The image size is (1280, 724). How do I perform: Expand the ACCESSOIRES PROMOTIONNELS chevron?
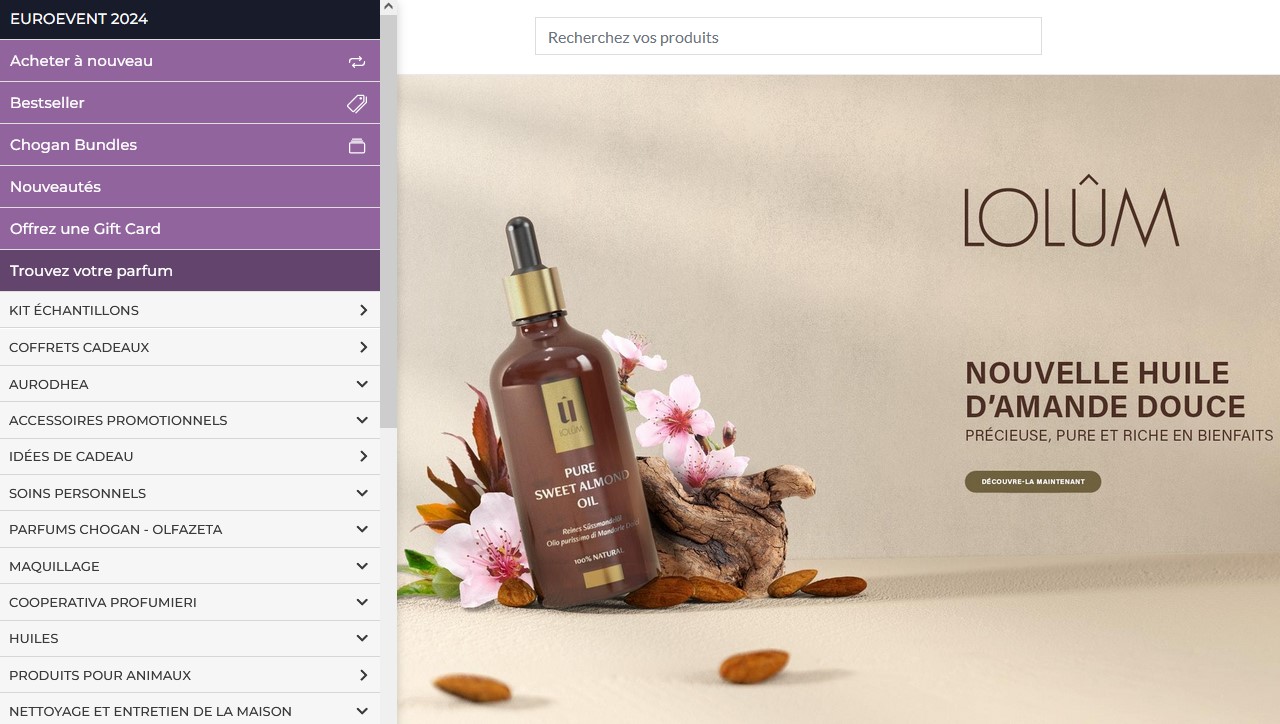(362, 420)
